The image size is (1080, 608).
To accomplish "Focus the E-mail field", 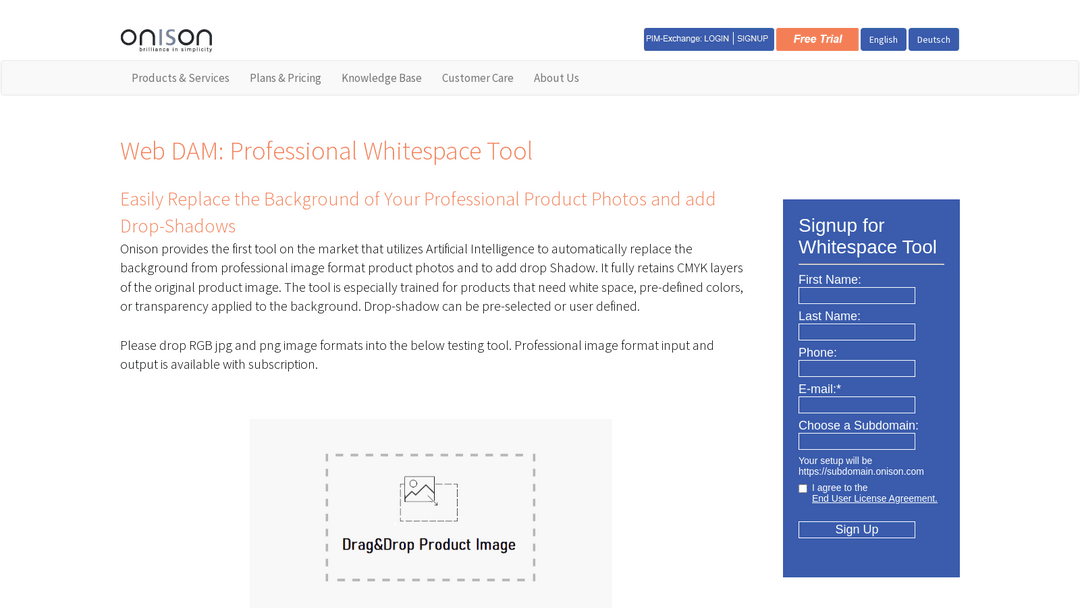I will coord(857,405).
